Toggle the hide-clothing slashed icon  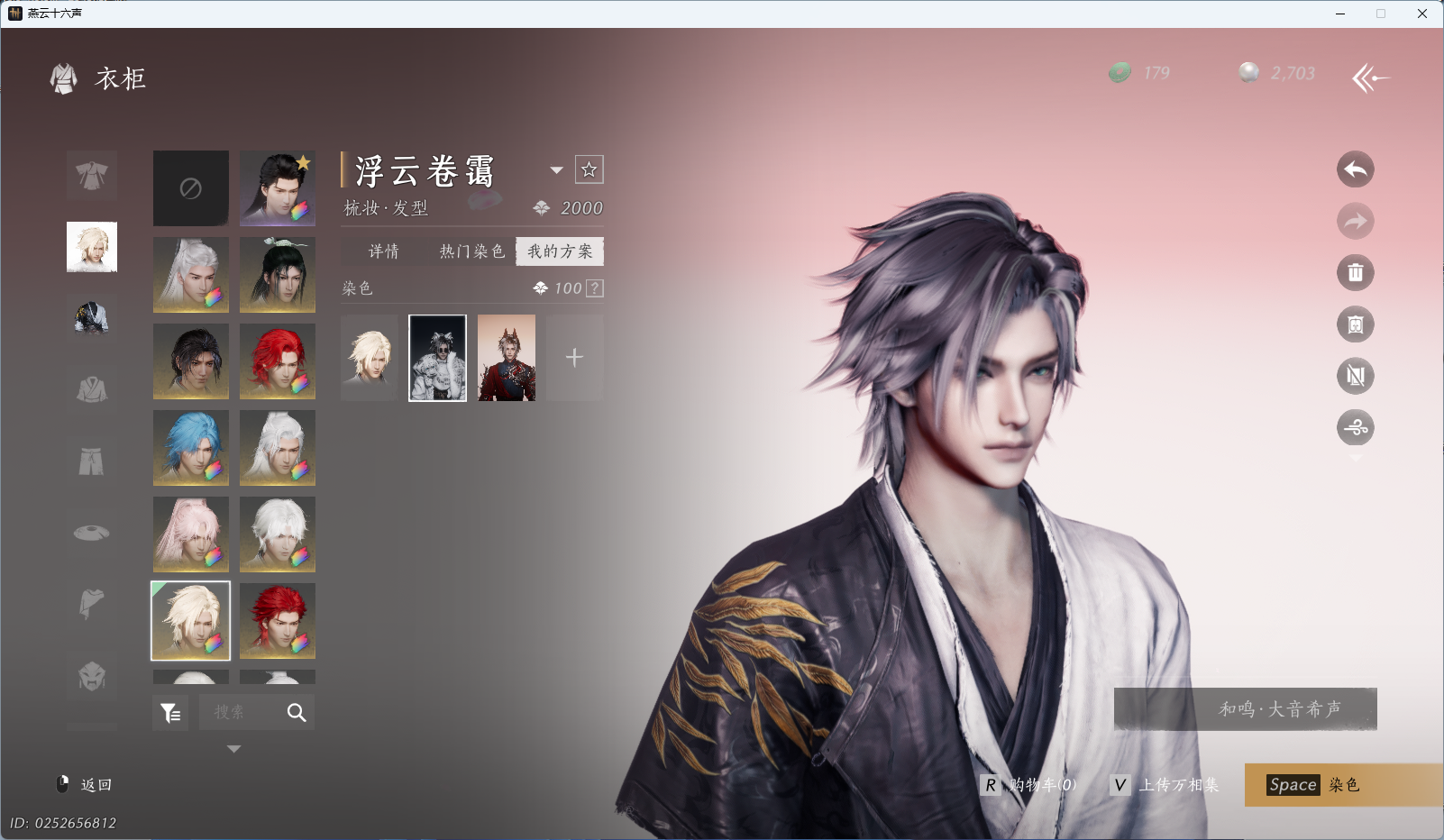tap(1355, 376)
